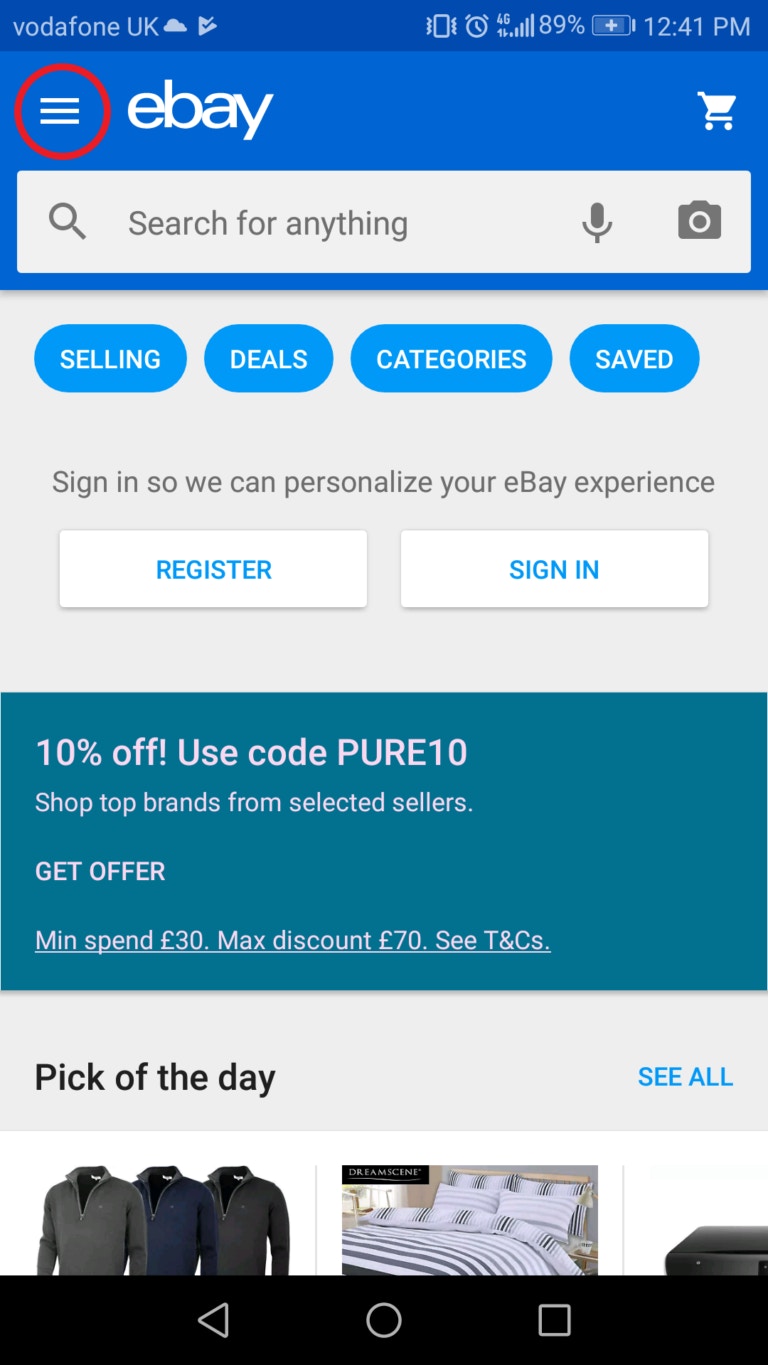768x1365 pixels.
Task: Open Android recent apps overview
Action: (x=554, y=1320)
